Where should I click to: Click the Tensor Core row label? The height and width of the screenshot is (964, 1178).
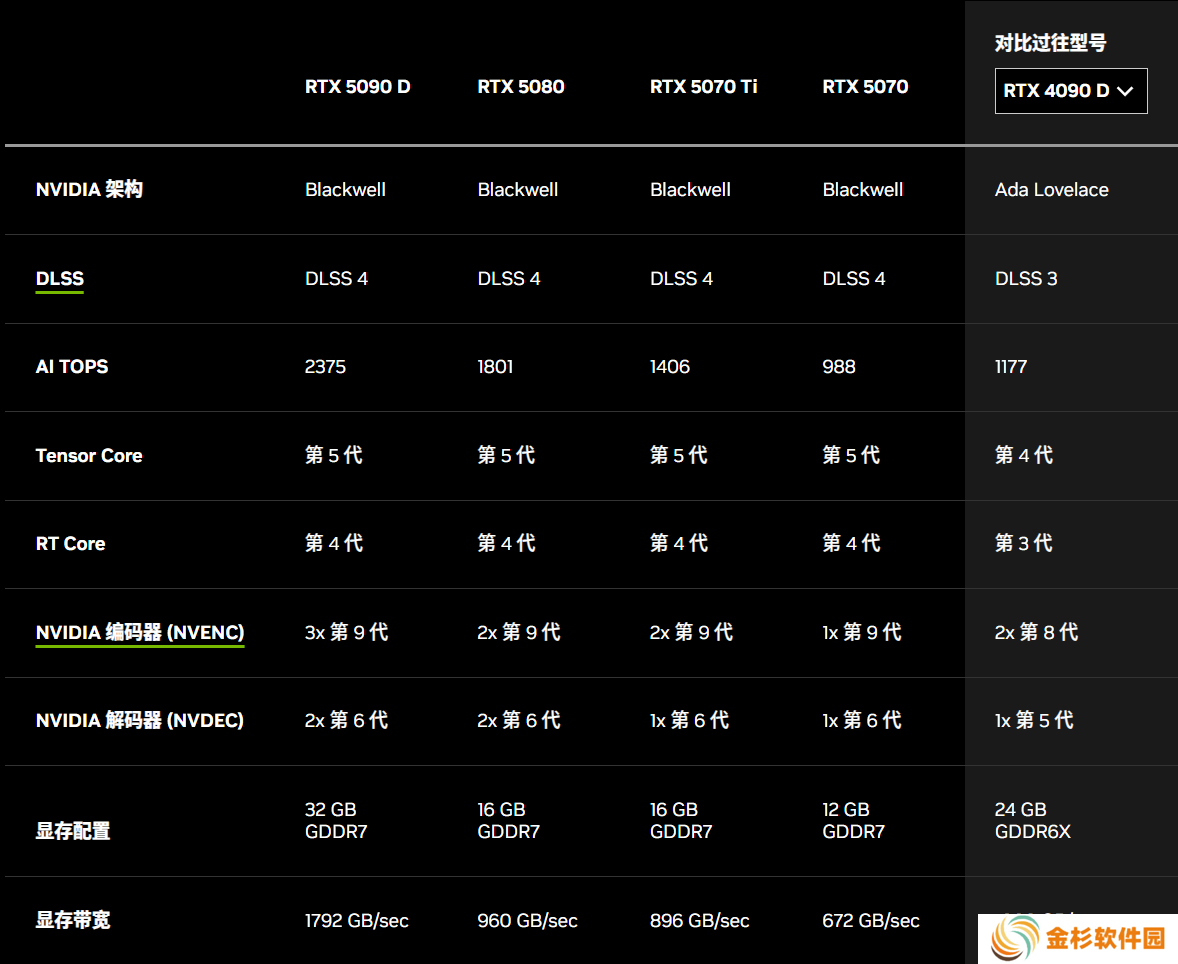89,455
